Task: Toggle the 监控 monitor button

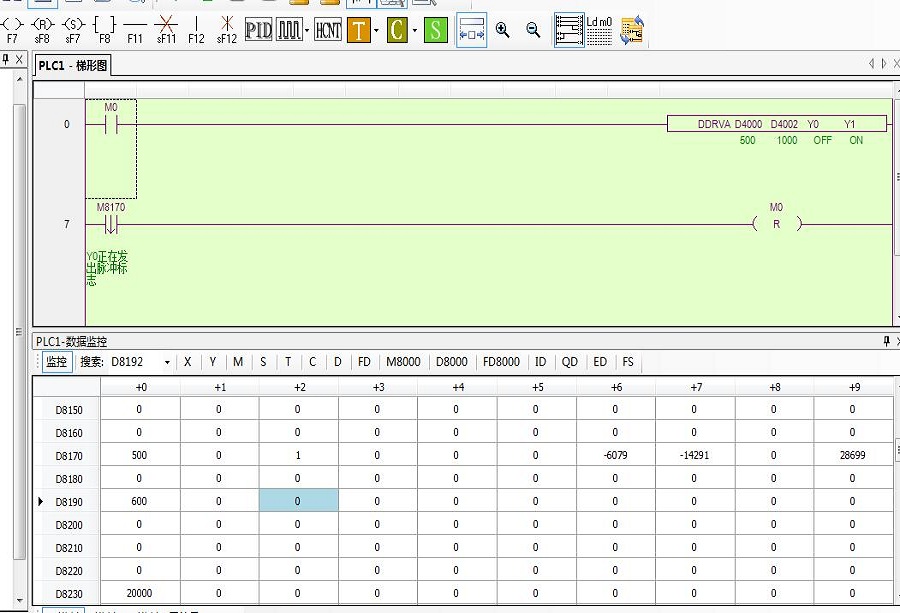Action: tap(56, 362)
